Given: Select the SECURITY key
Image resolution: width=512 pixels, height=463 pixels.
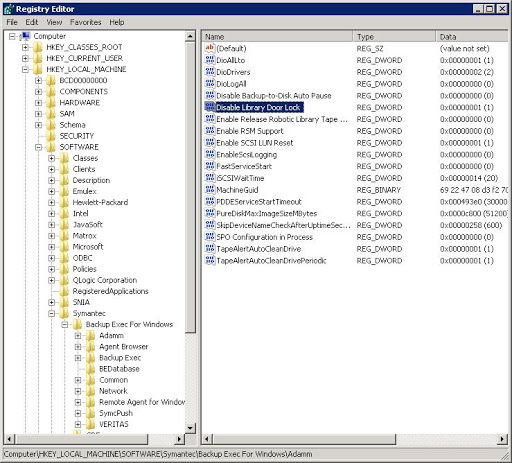Looking at the screenshot, I should (77, 136).
